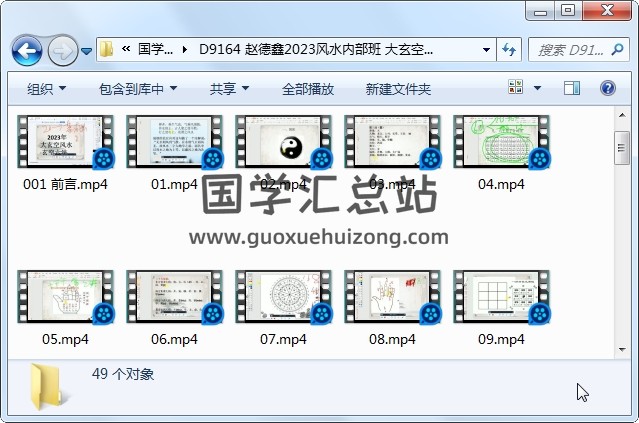This screenshot has height=423, width=639.
Task: Select the 05.mp4 video thumbnail
Action: tap(65, 297)
